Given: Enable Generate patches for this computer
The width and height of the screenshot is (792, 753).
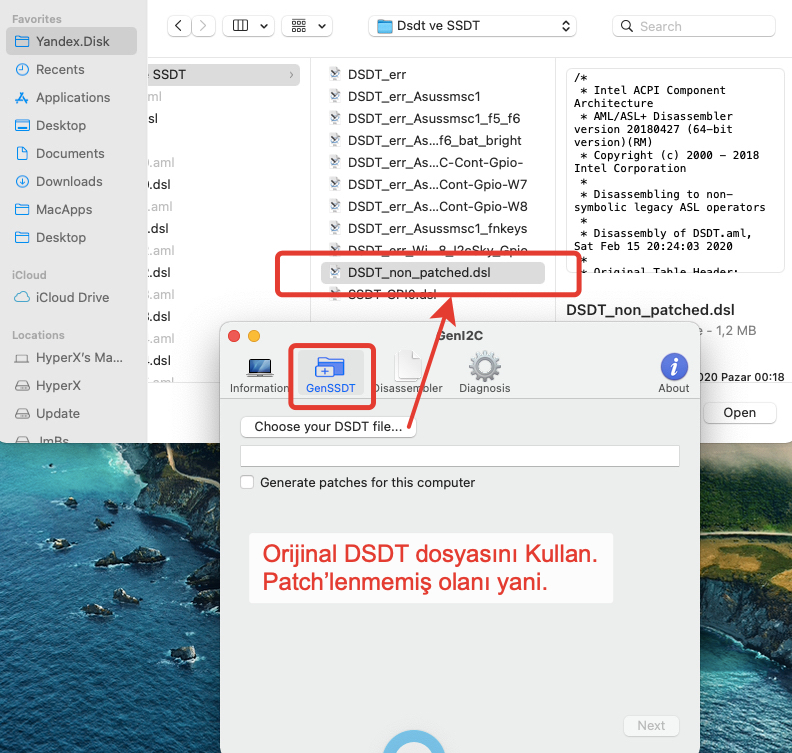Looking at the screenshot, I should pyautogui.click(x=247, y=482).
